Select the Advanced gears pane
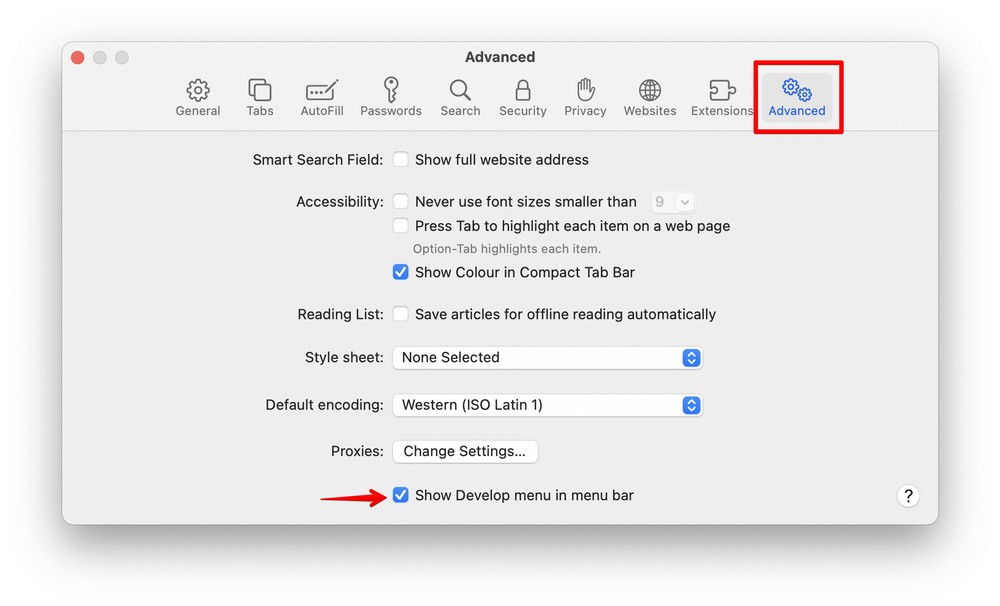The image size is (1000, 606). 797,98
